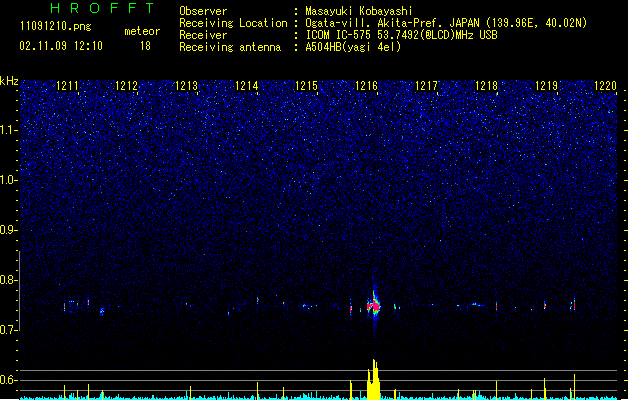Click the meteor count value 18

145,46
